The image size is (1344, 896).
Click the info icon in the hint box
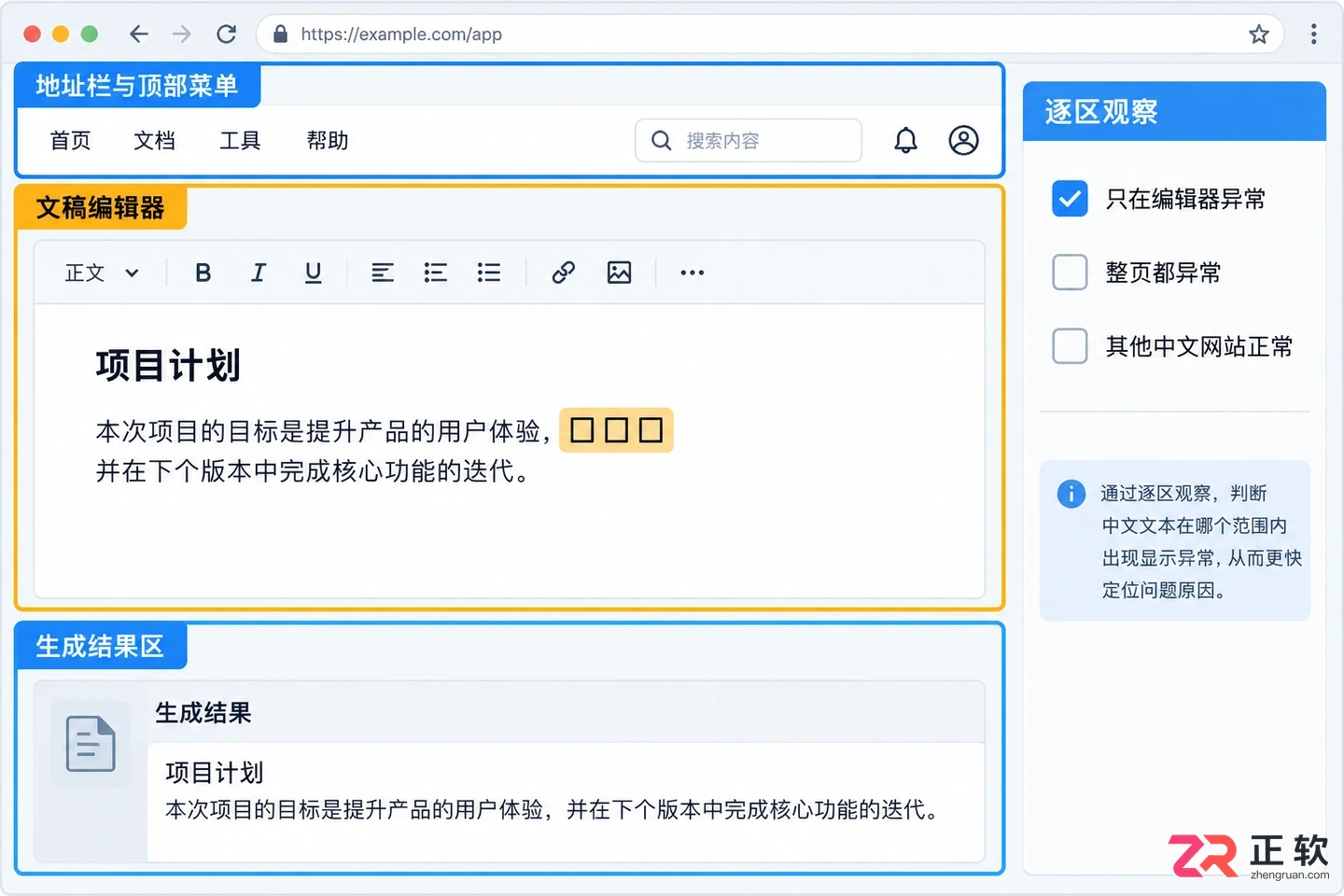(x=1071, y=494)
